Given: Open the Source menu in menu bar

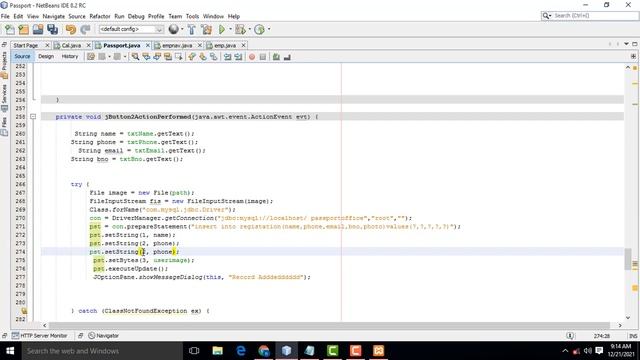Looking at the screenshot, I should (77, 16).
